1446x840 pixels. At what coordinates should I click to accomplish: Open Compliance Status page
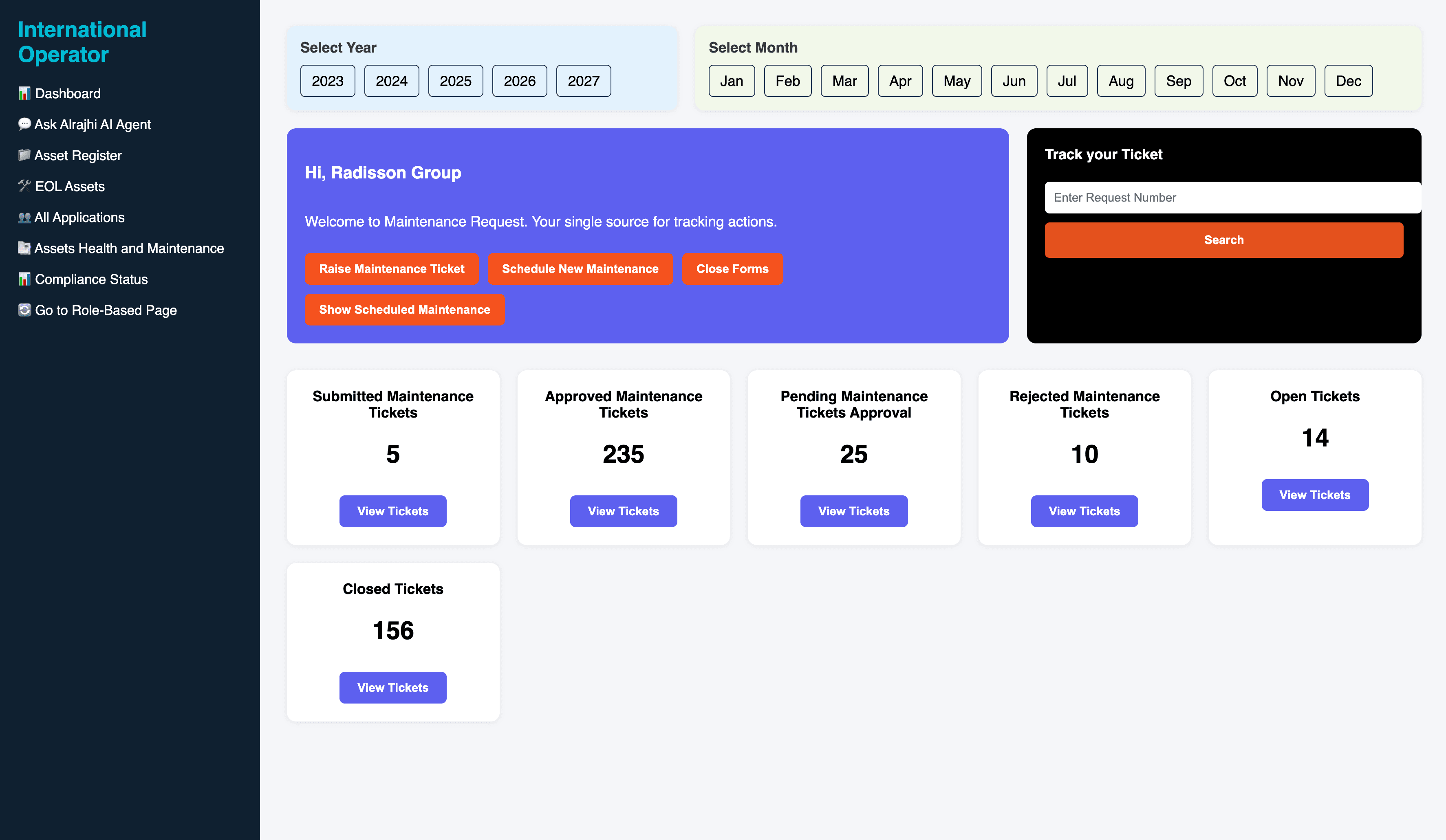coord(83,279)
